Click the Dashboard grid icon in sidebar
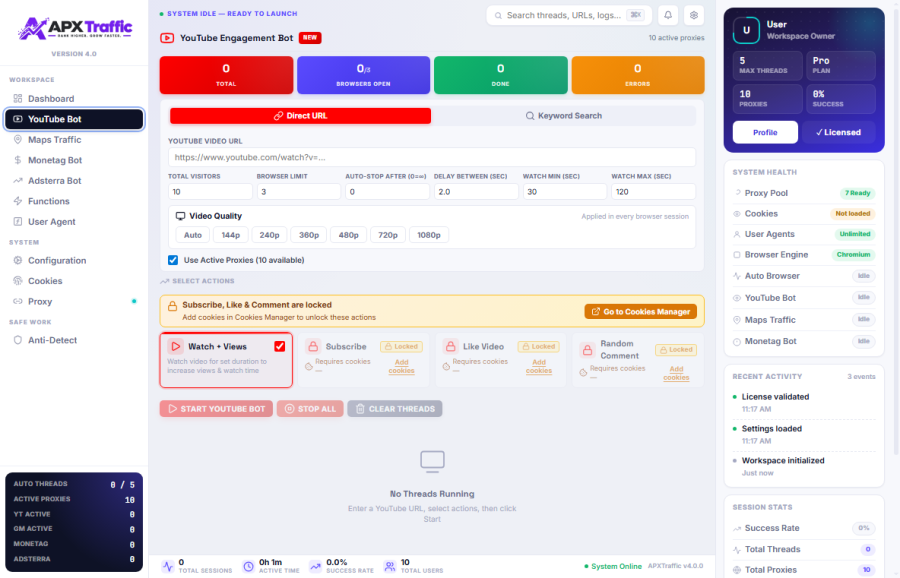900x578 pixels. point(18,98)
